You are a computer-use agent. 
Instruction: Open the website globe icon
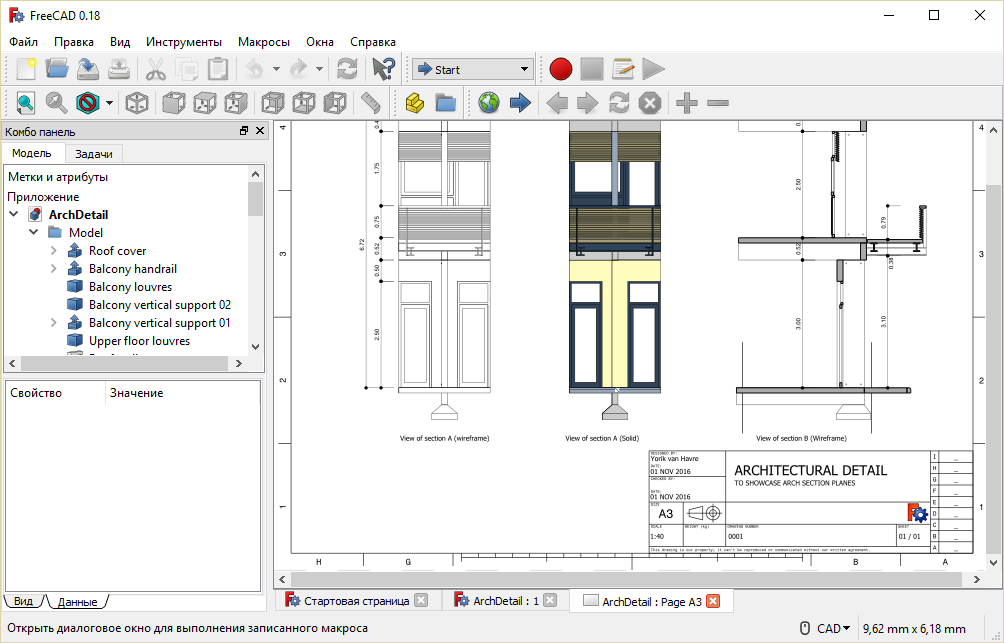click(488, 103)
